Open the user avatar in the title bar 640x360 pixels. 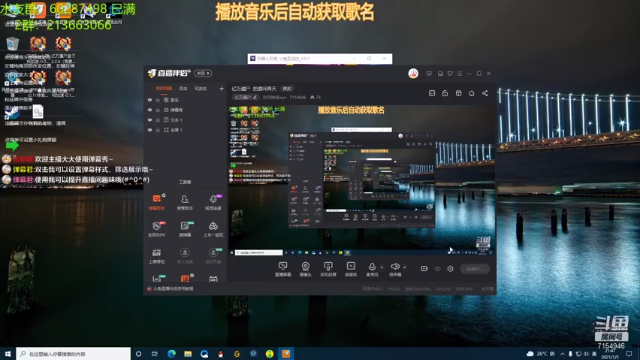(413, 73)
